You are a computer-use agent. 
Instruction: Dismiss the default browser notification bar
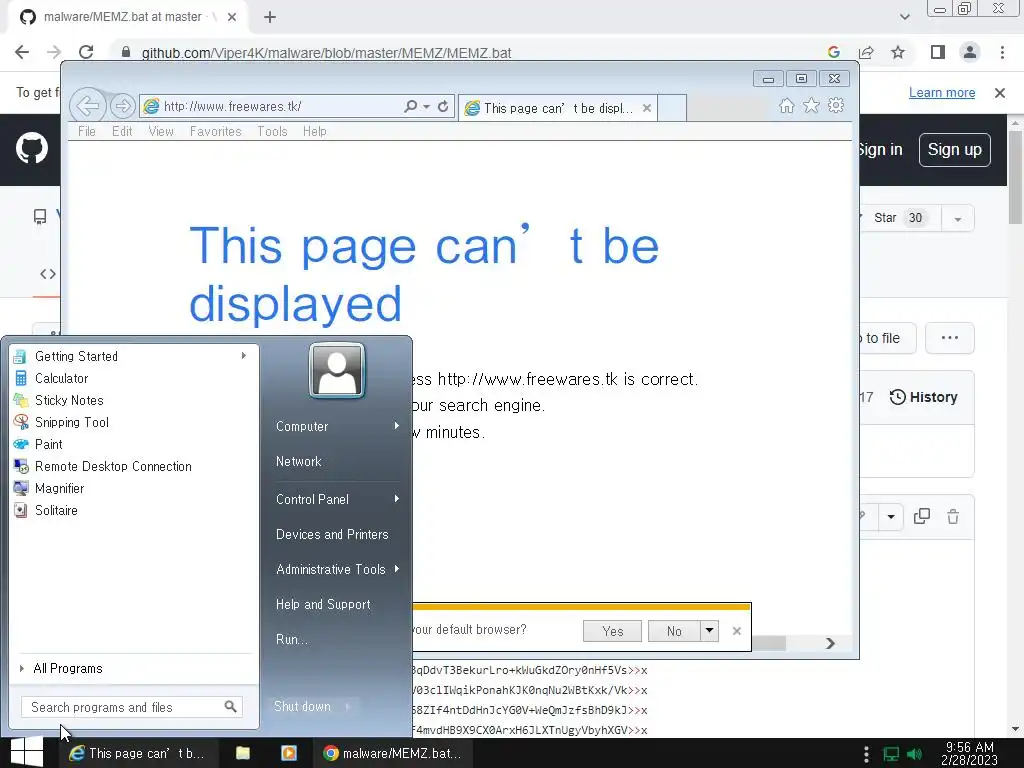pos(737,631)
